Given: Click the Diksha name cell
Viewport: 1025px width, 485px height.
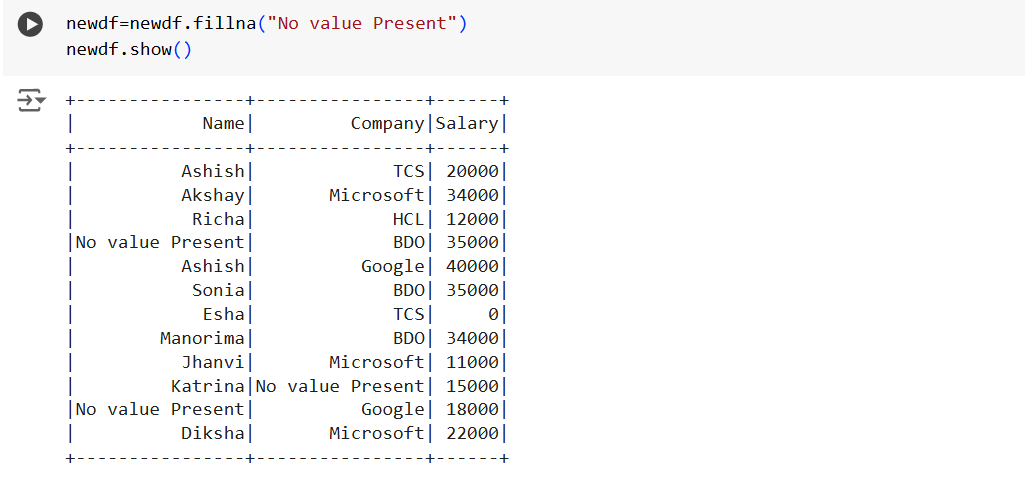Looking at the screenshot, I should coord(212,433).
